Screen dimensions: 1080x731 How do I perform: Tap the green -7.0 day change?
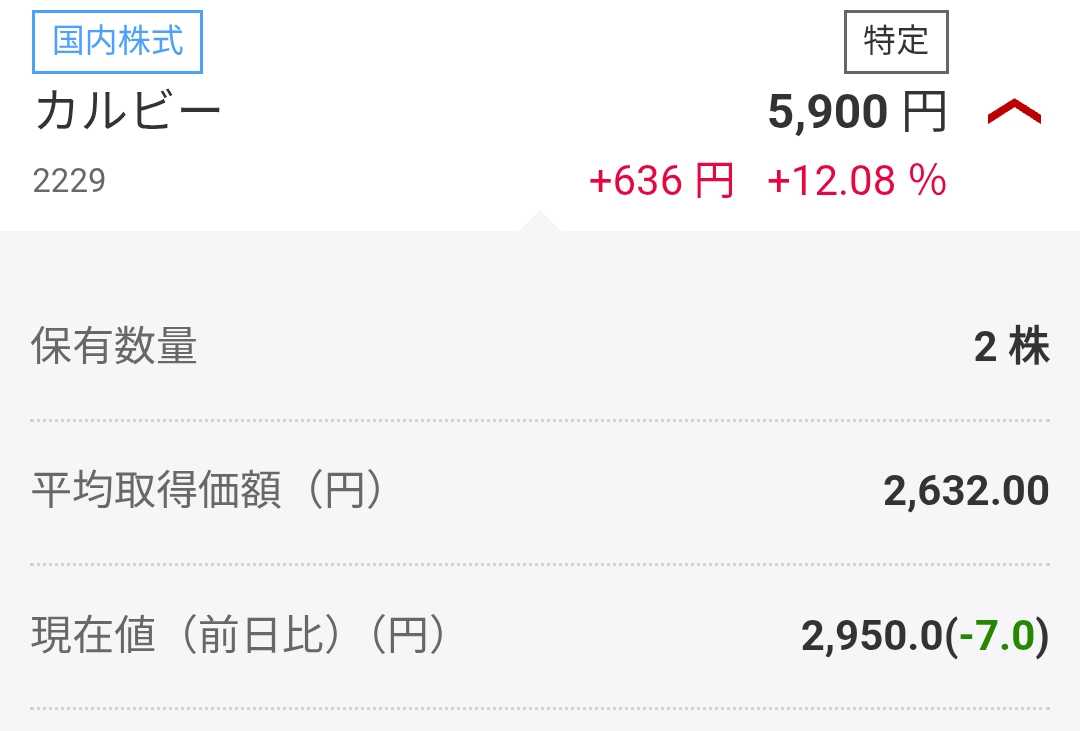pyautogui.click(x=996, y=636)
